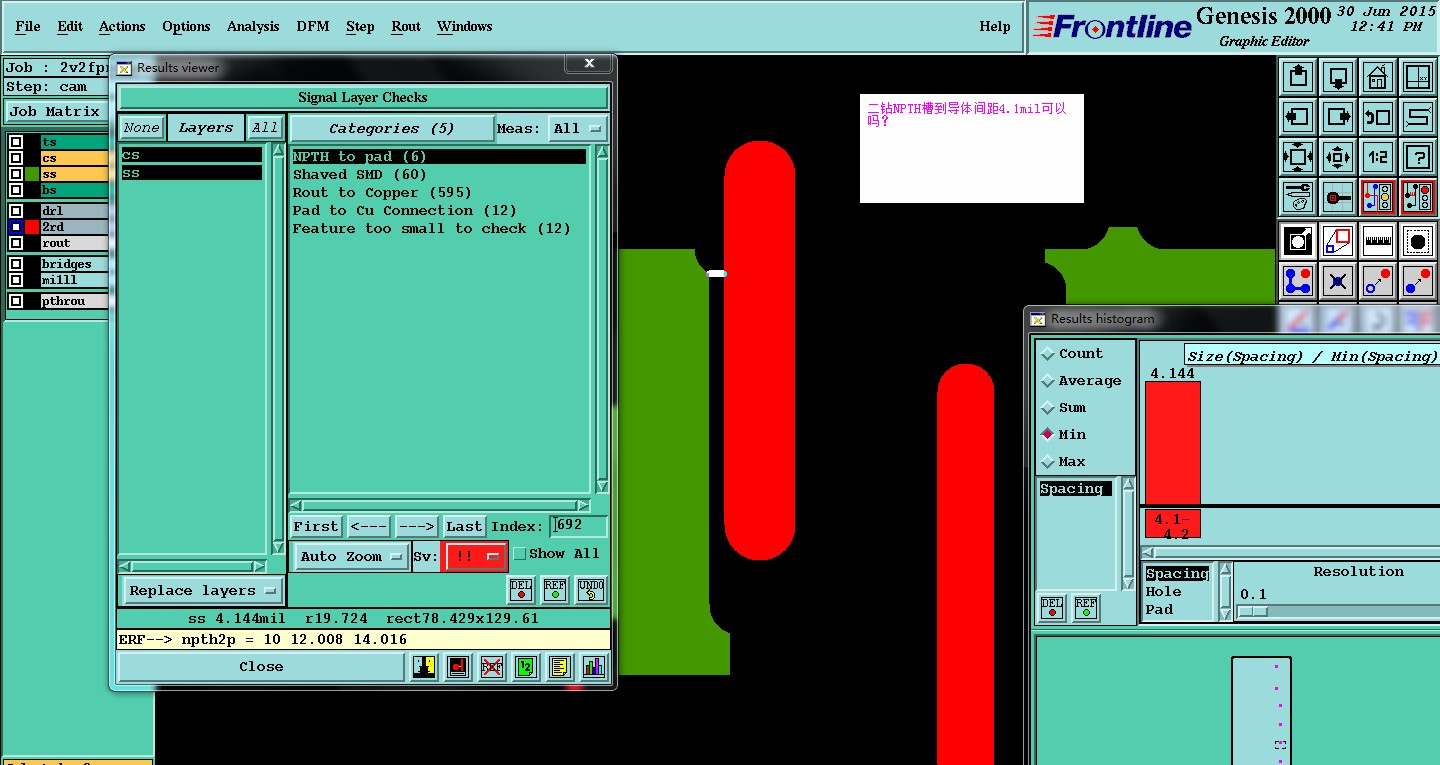This screenshot has height=765, width=1440.
Task: Click the pan right icon in the tool panel
Action: [1337, 117]
